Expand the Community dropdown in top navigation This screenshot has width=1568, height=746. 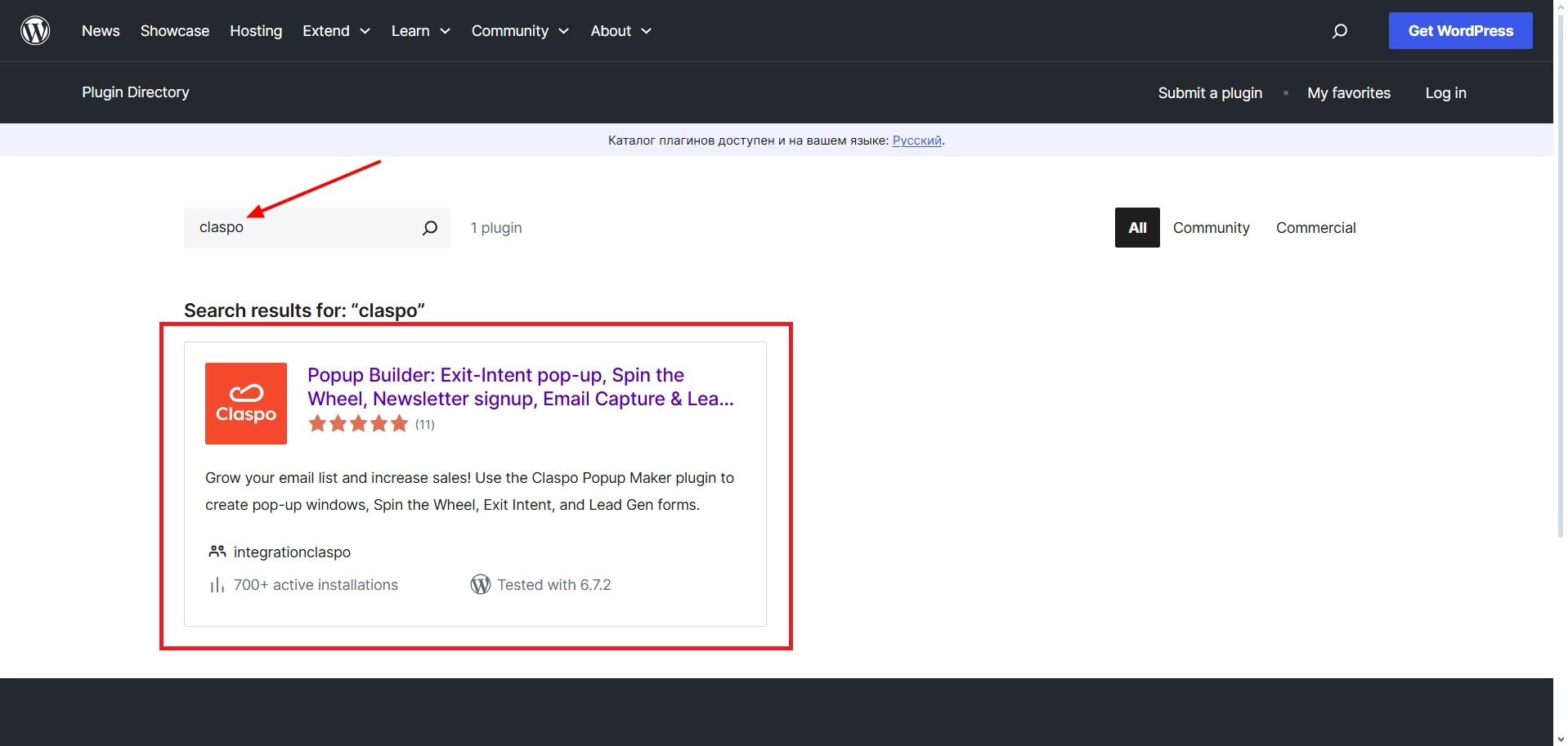click(520, 31)
